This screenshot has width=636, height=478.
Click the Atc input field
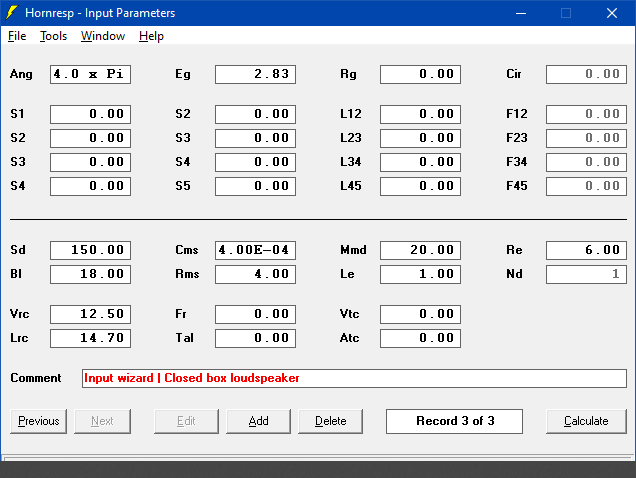(420, 338)
